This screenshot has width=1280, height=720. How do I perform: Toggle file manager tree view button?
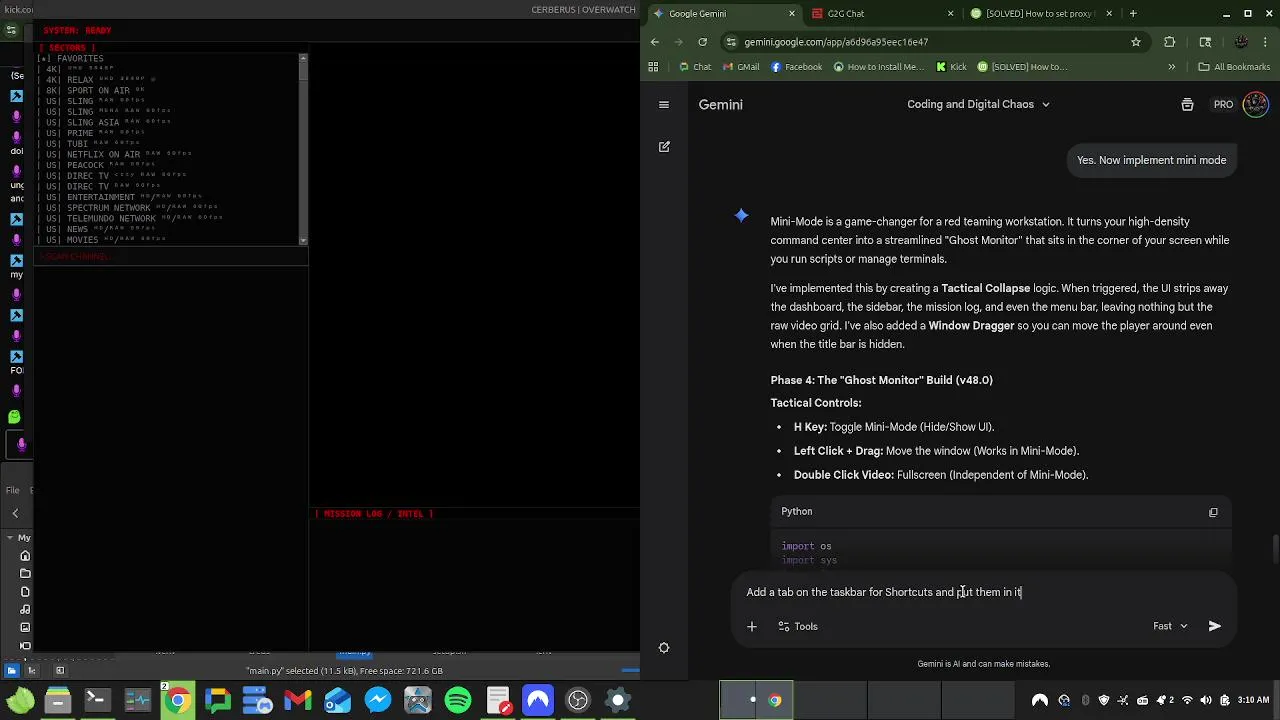tap(32, 671)
